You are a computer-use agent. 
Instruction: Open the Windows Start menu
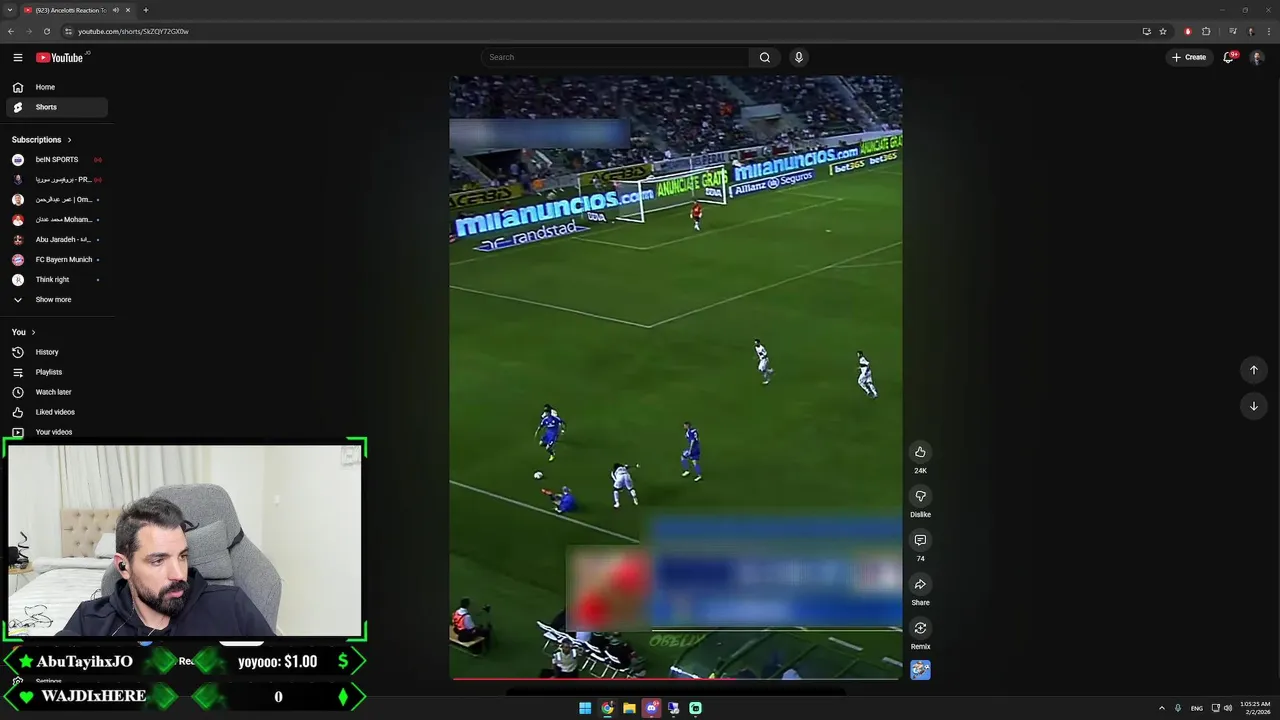click(x=585, y=708)
